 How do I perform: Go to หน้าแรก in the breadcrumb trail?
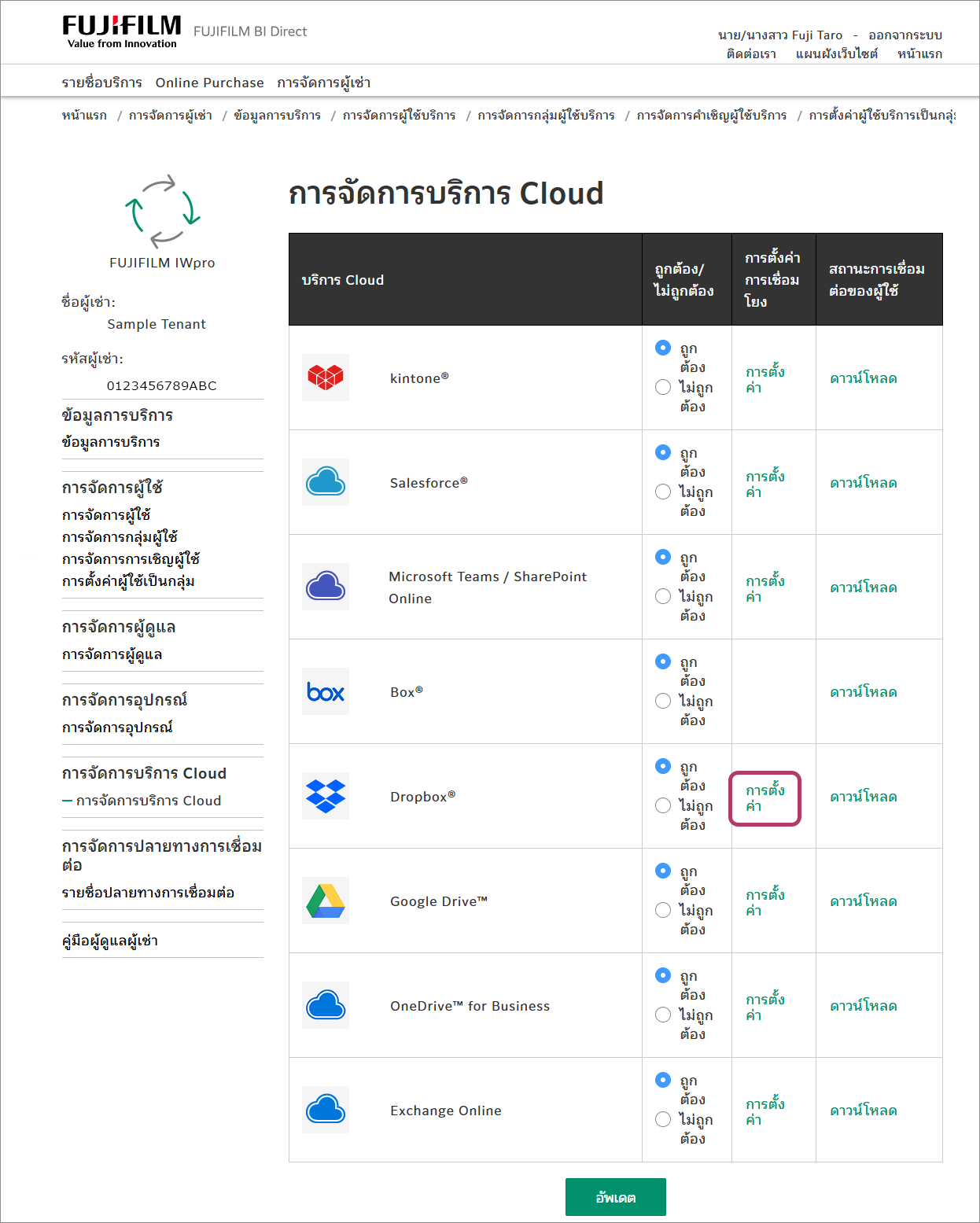[x=84, y=116]
